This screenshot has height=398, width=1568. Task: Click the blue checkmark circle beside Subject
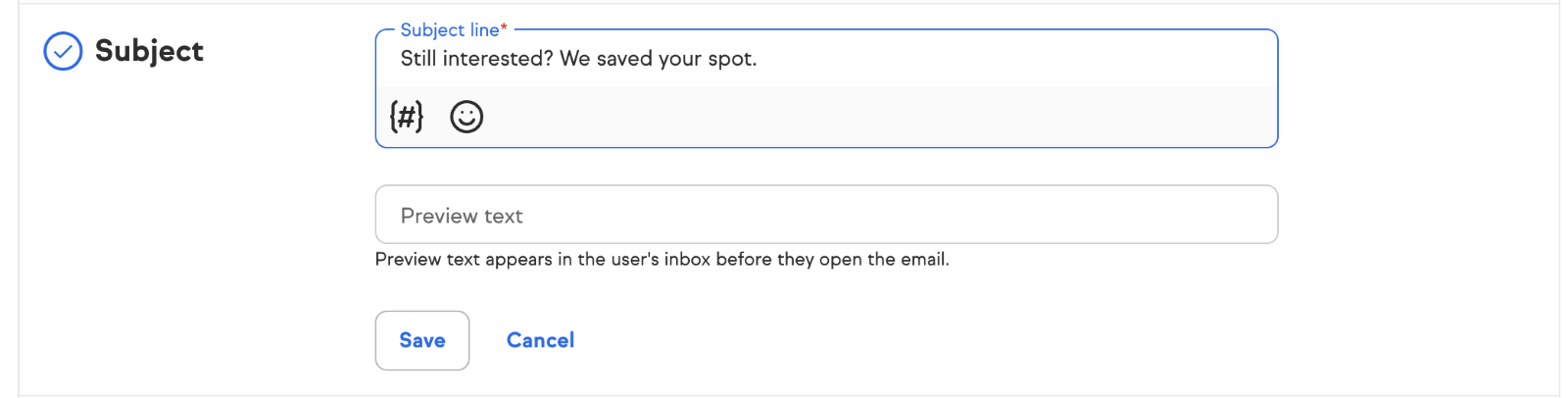point(63,51)
